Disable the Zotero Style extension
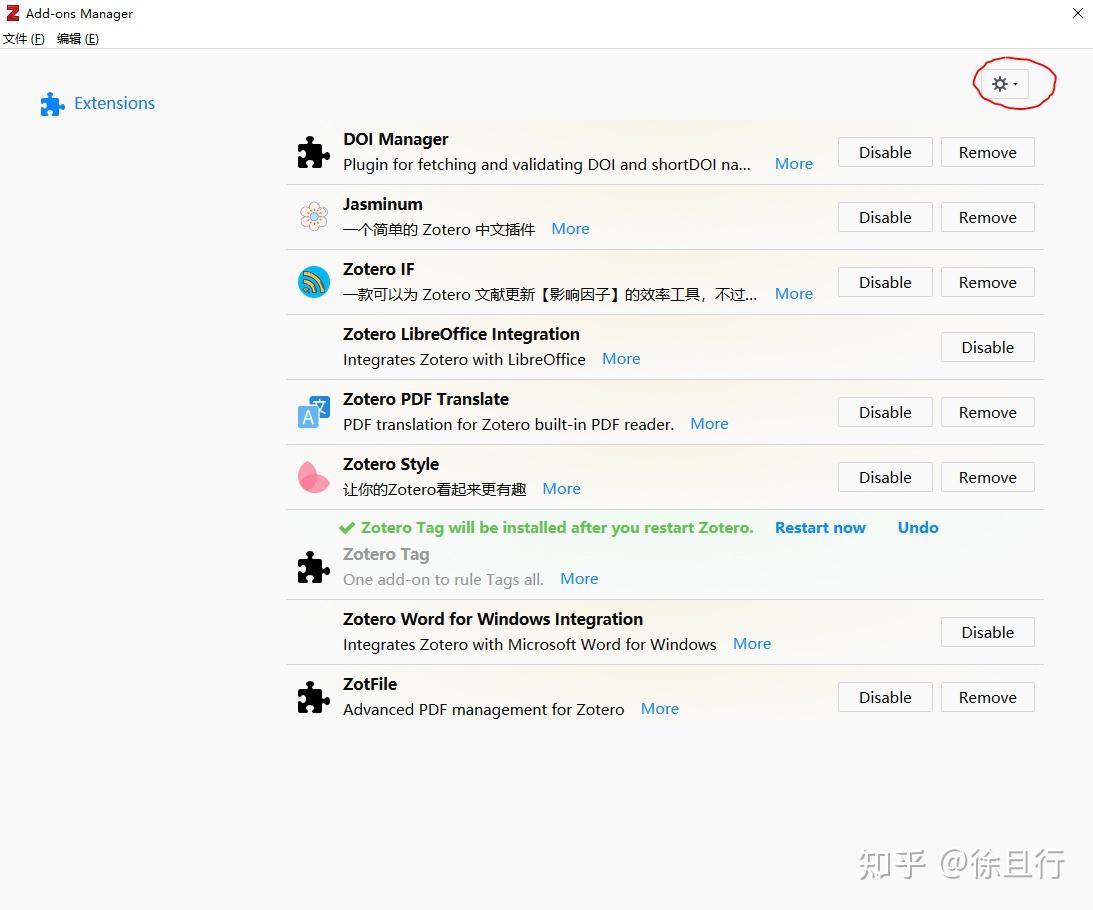 pos(885,477)
